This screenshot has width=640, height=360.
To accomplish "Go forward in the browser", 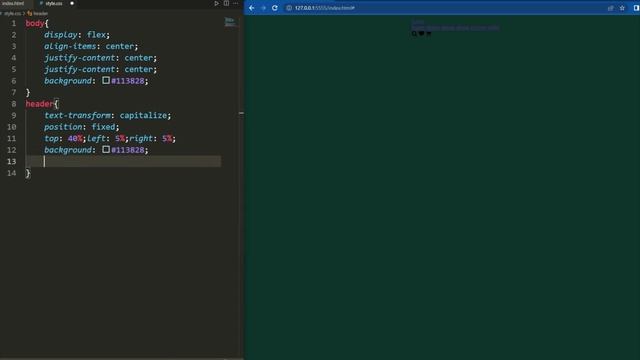I will [x=263, y=8].
